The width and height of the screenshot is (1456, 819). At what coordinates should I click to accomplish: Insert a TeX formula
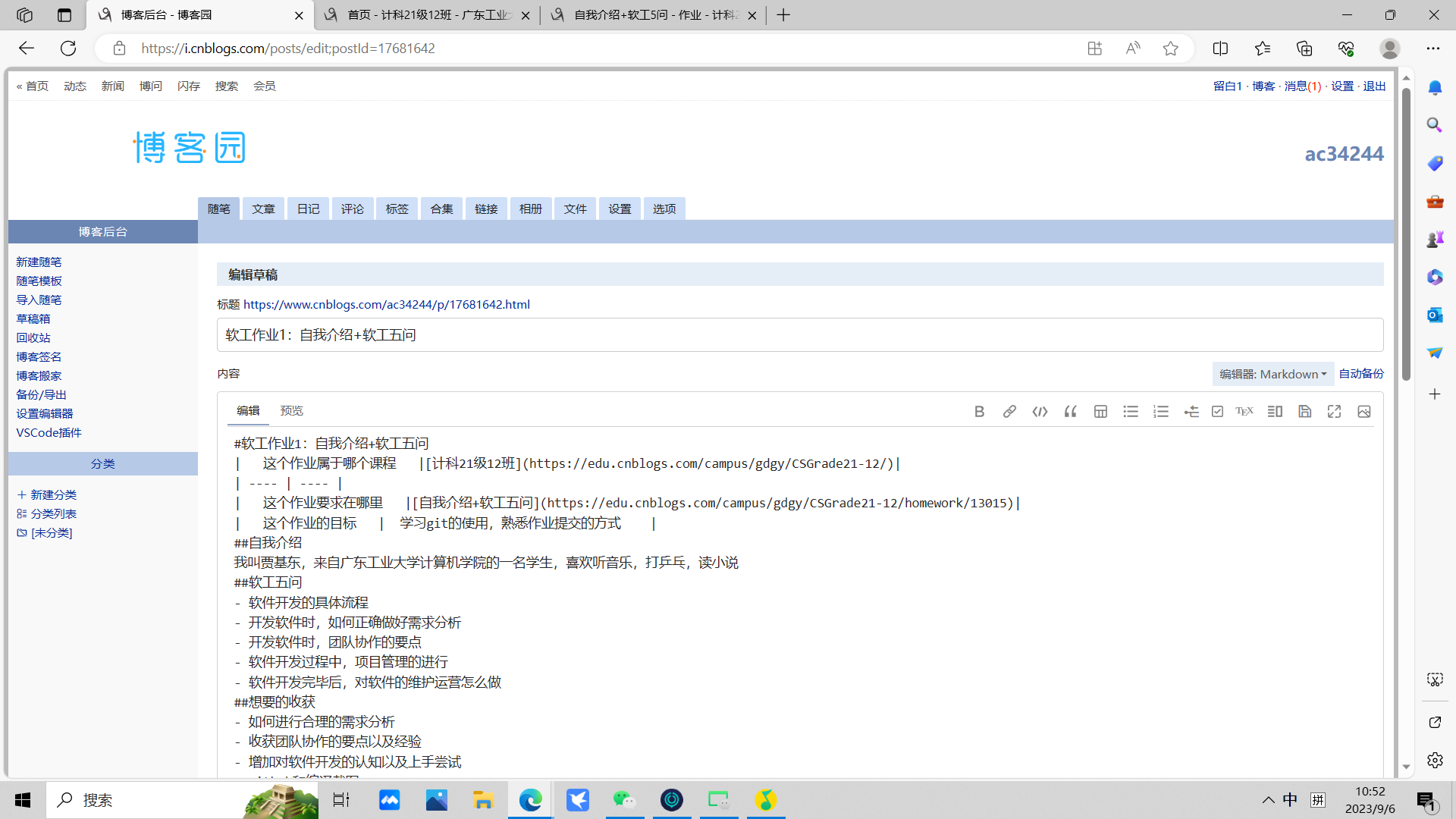point(1244,412)
